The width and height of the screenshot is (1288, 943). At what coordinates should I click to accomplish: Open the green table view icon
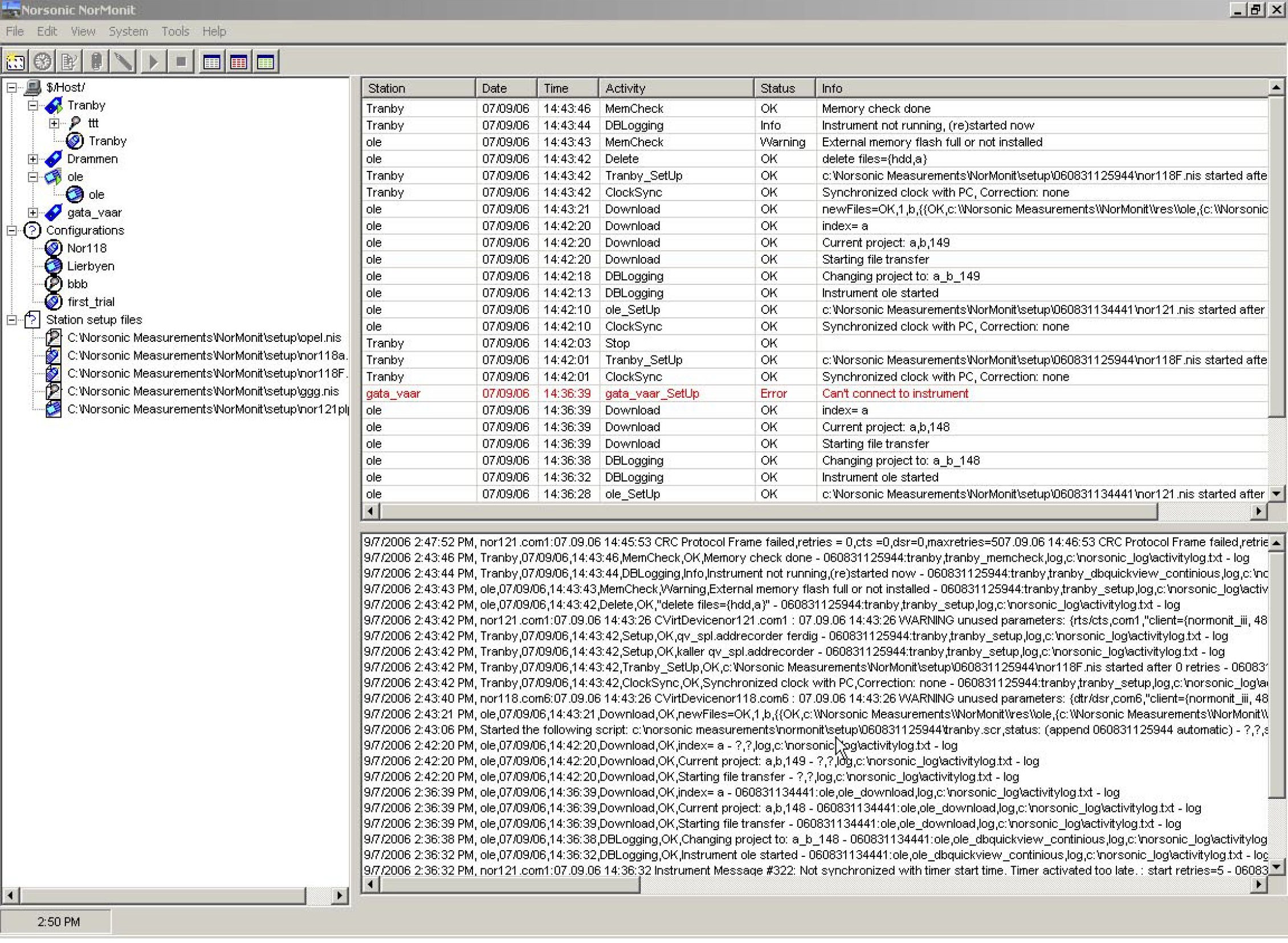pyautogui.click(x=266, y=62)
